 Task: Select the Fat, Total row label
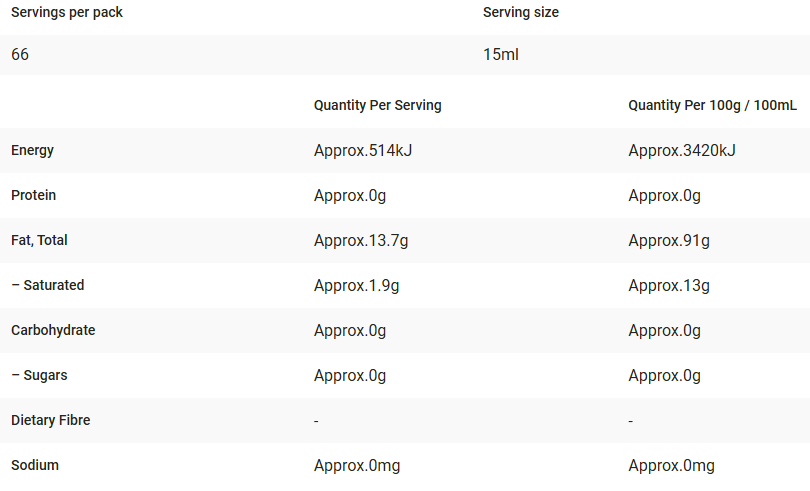[x=40, y=241]
